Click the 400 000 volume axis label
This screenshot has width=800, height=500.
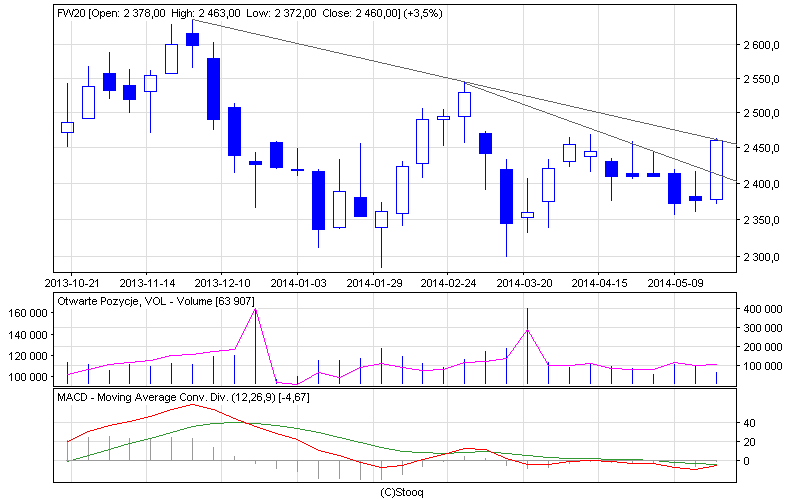(762, 309)
